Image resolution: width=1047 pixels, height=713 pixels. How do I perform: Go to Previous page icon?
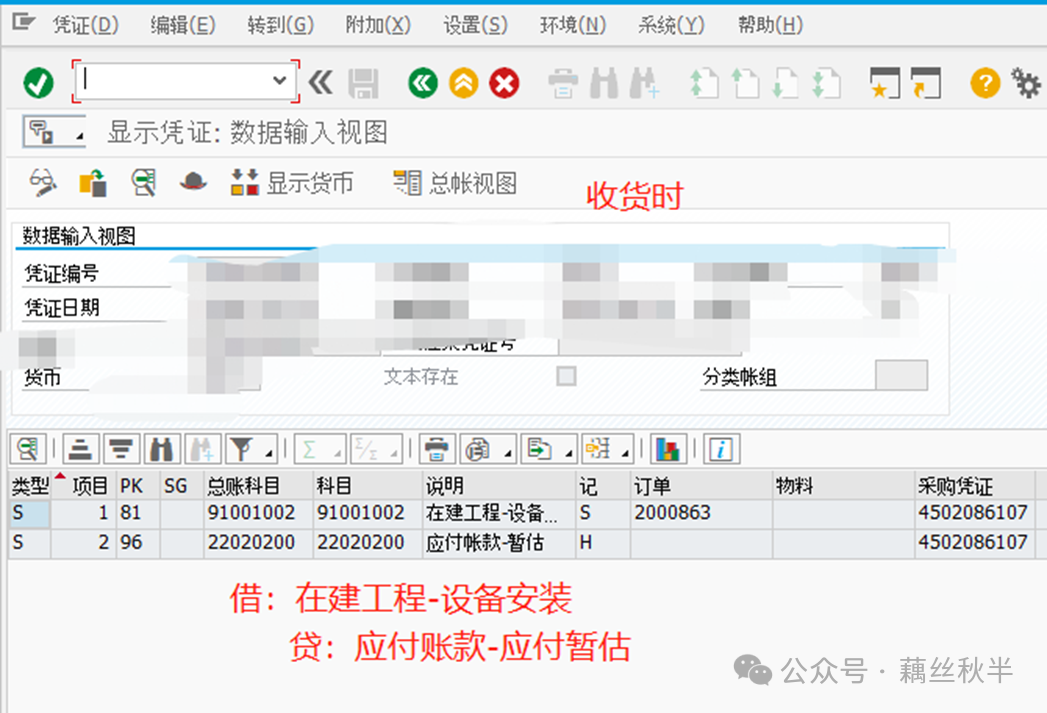(x=745, y=83)
